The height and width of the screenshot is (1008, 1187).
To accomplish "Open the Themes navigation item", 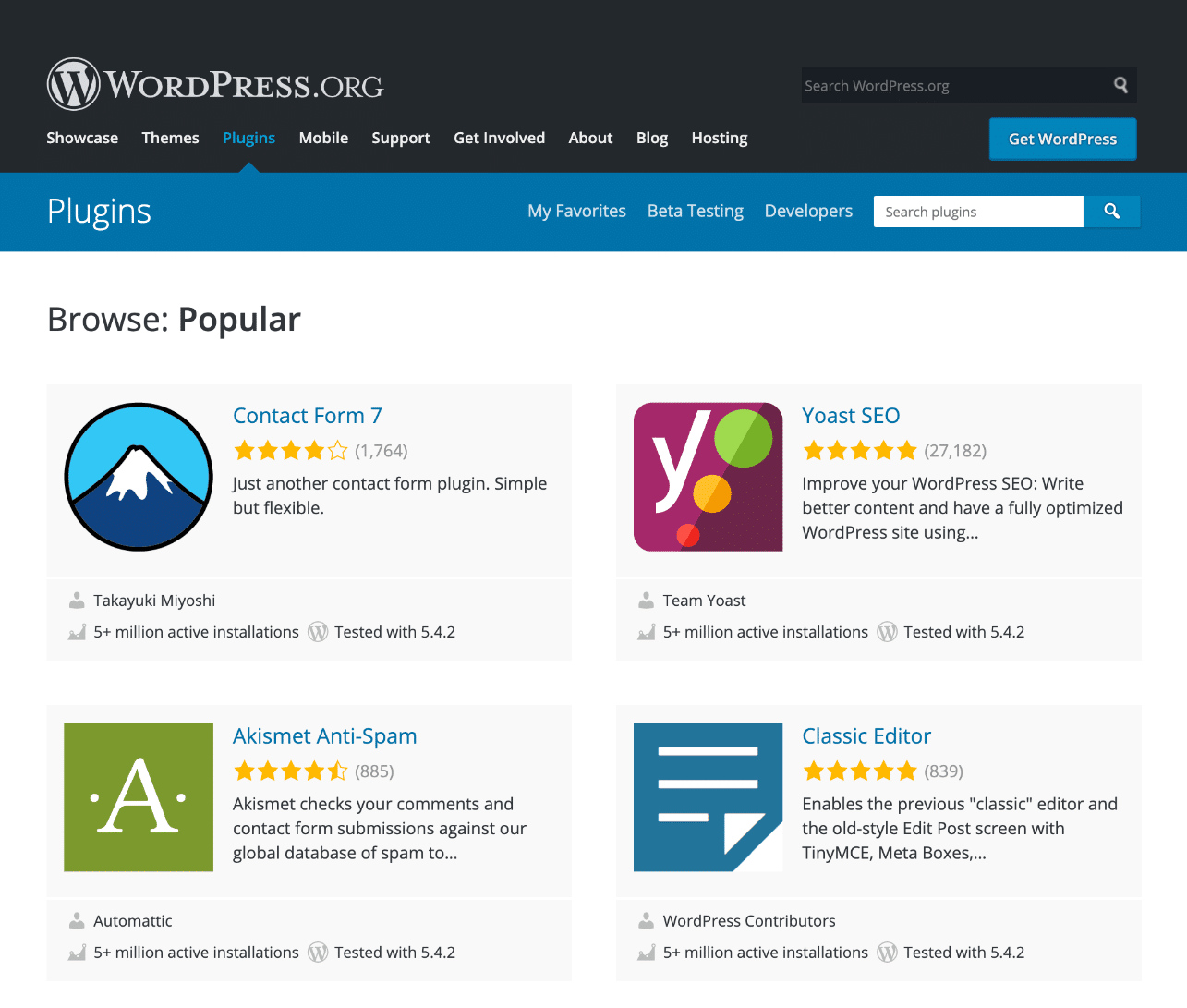I will click(x=170, y=138).
